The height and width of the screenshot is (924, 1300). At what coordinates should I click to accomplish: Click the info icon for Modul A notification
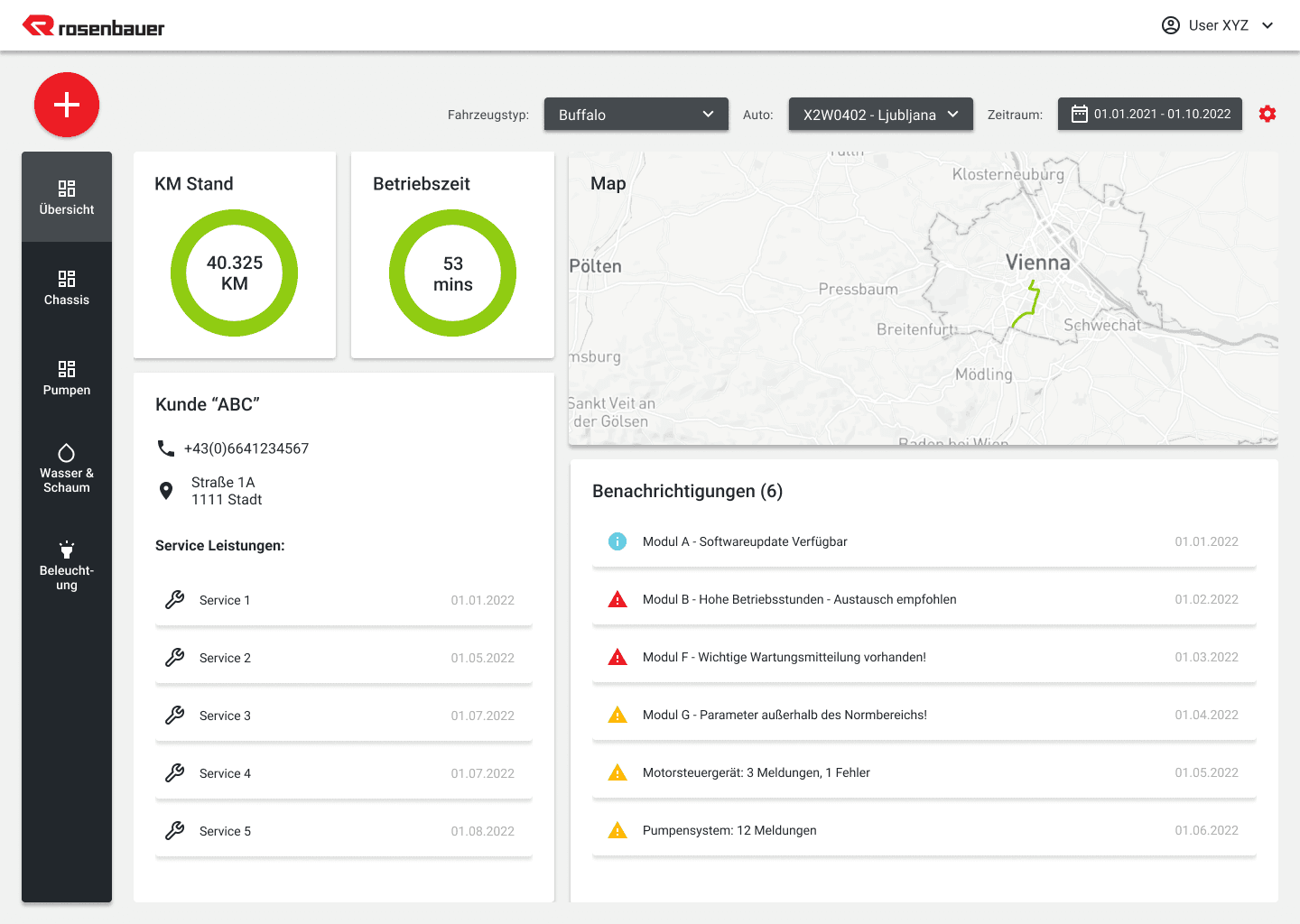coord(617,541)
